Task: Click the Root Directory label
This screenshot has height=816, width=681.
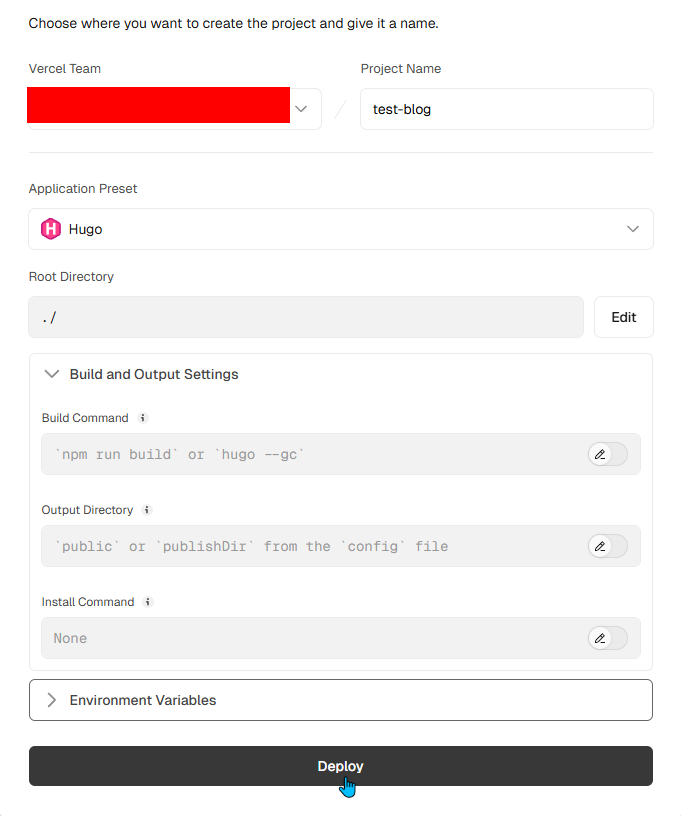Action: pyautogui.click(x=71, y=276)
